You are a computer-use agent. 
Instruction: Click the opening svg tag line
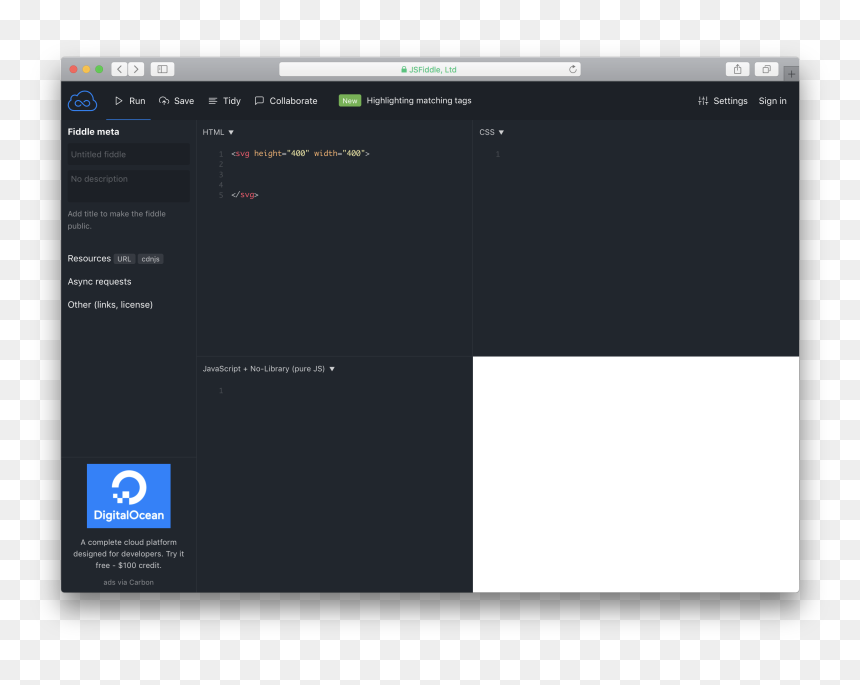click(x=300, y=154)
